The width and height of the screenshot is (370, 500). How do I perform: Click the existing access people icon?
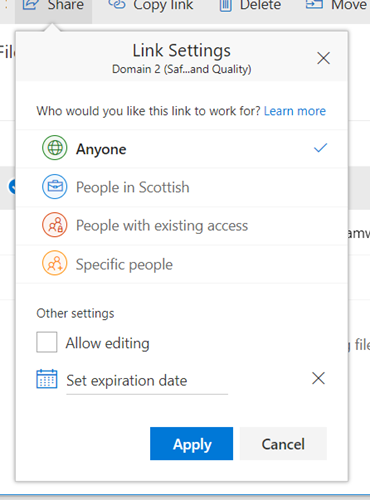coord(55,225)
